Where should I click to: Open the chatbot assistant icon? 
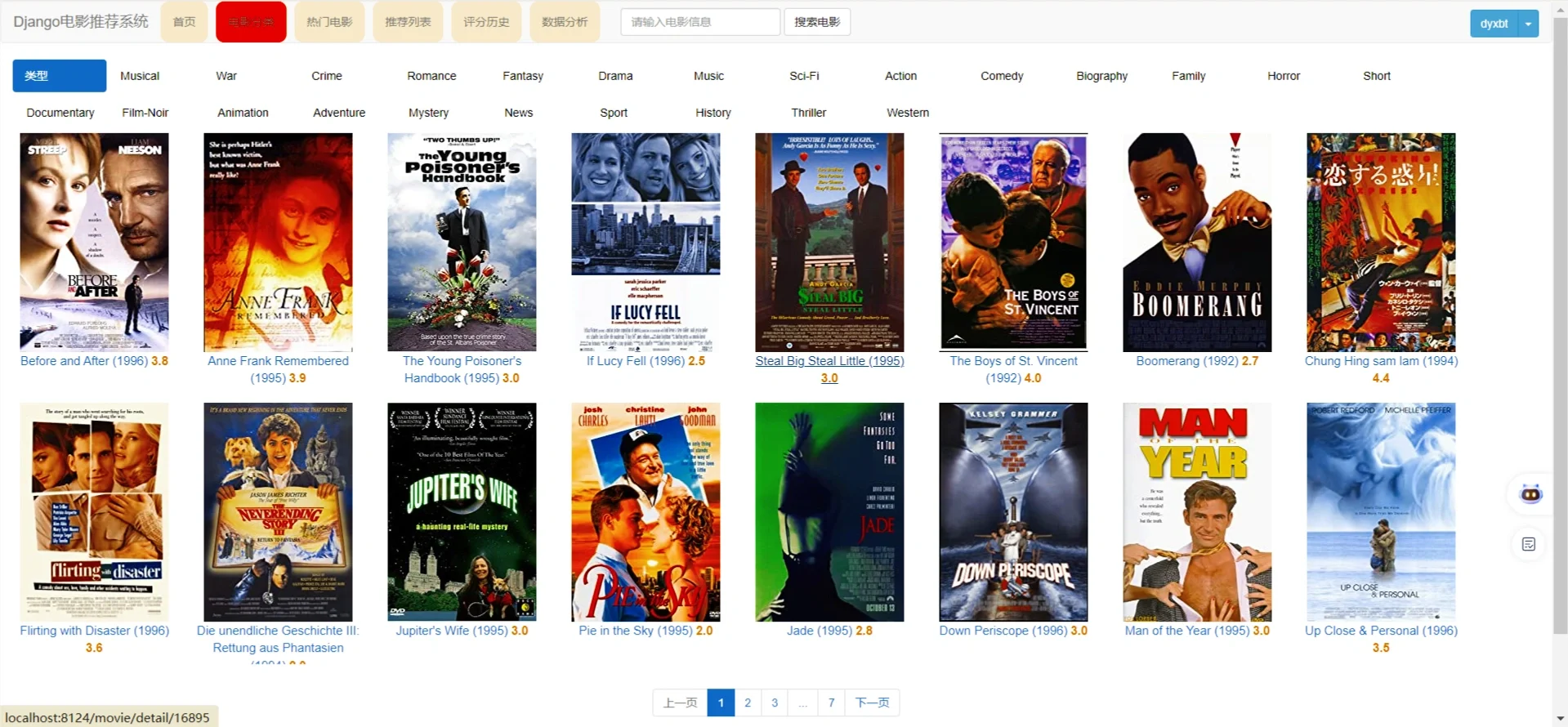(1530, 493)
